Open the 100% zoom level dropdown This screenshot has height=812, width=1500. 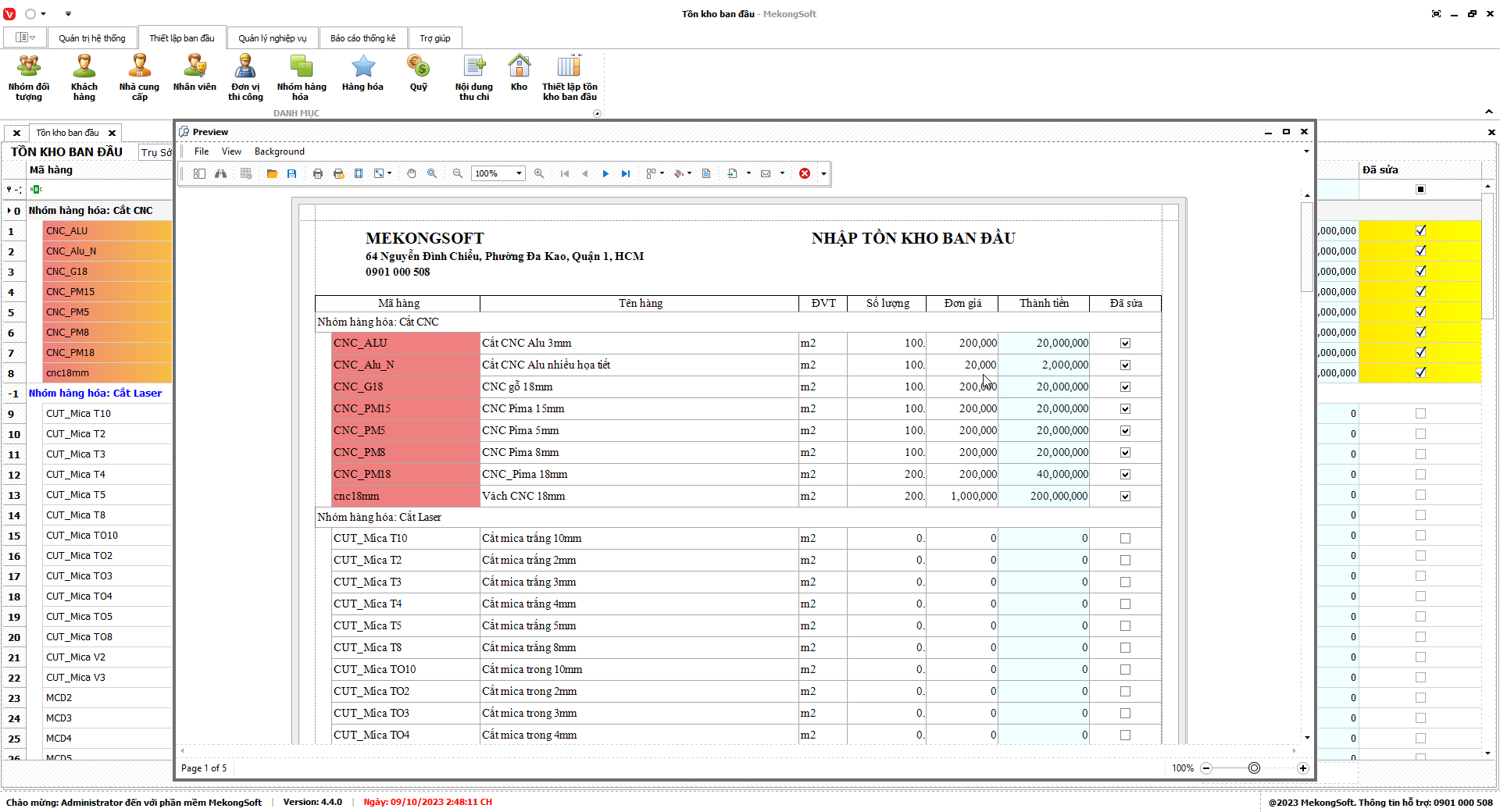point(519,173)
